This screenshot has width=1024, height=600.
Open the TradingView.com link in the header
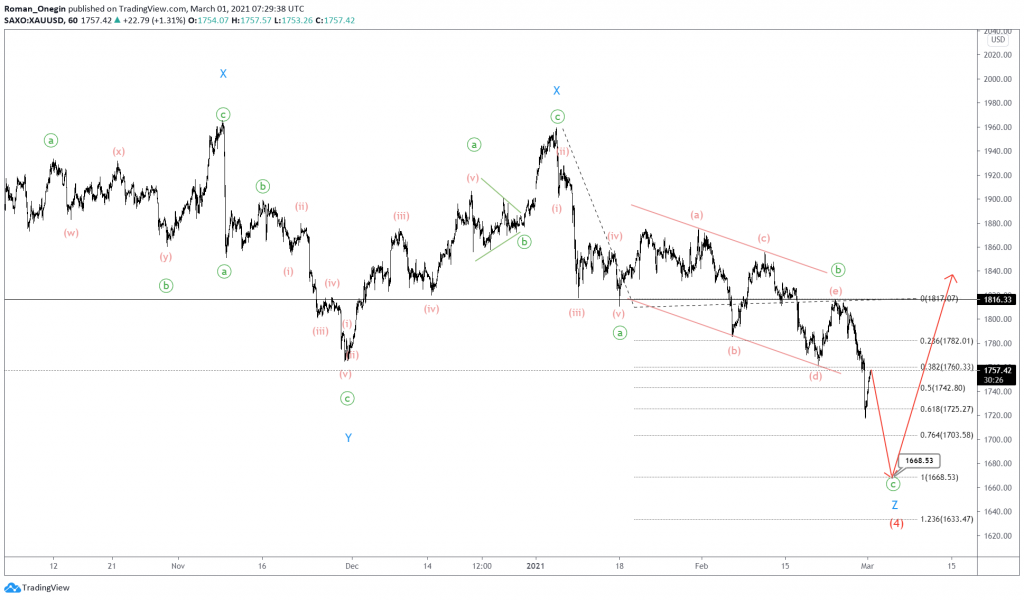(x=150, y=7)
